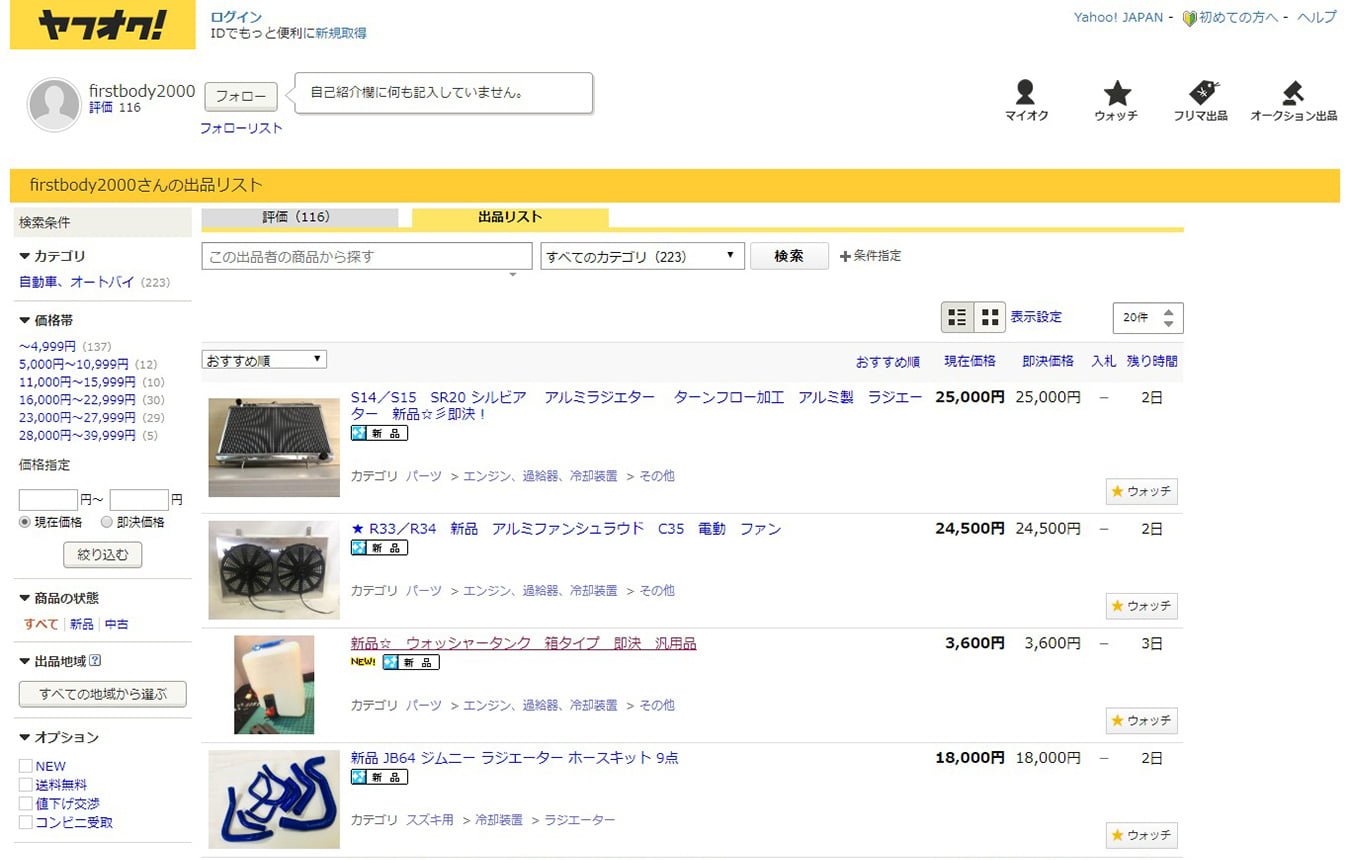Check the コンビニ受取 option

coord(26,822)
